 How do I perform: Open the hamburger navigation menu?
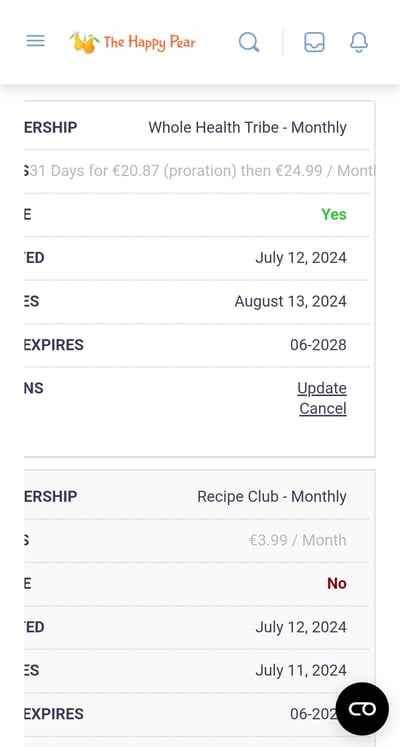click(35, 41)
